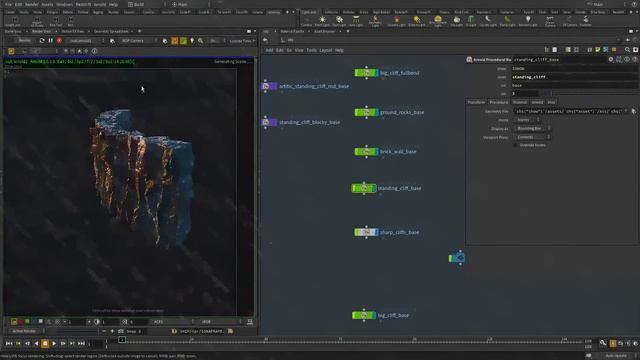Image resolution: width=640 pixels, height=360 pixels.
Task: Click the magnifier icon in render toolbar
Action: click(201, 41)
